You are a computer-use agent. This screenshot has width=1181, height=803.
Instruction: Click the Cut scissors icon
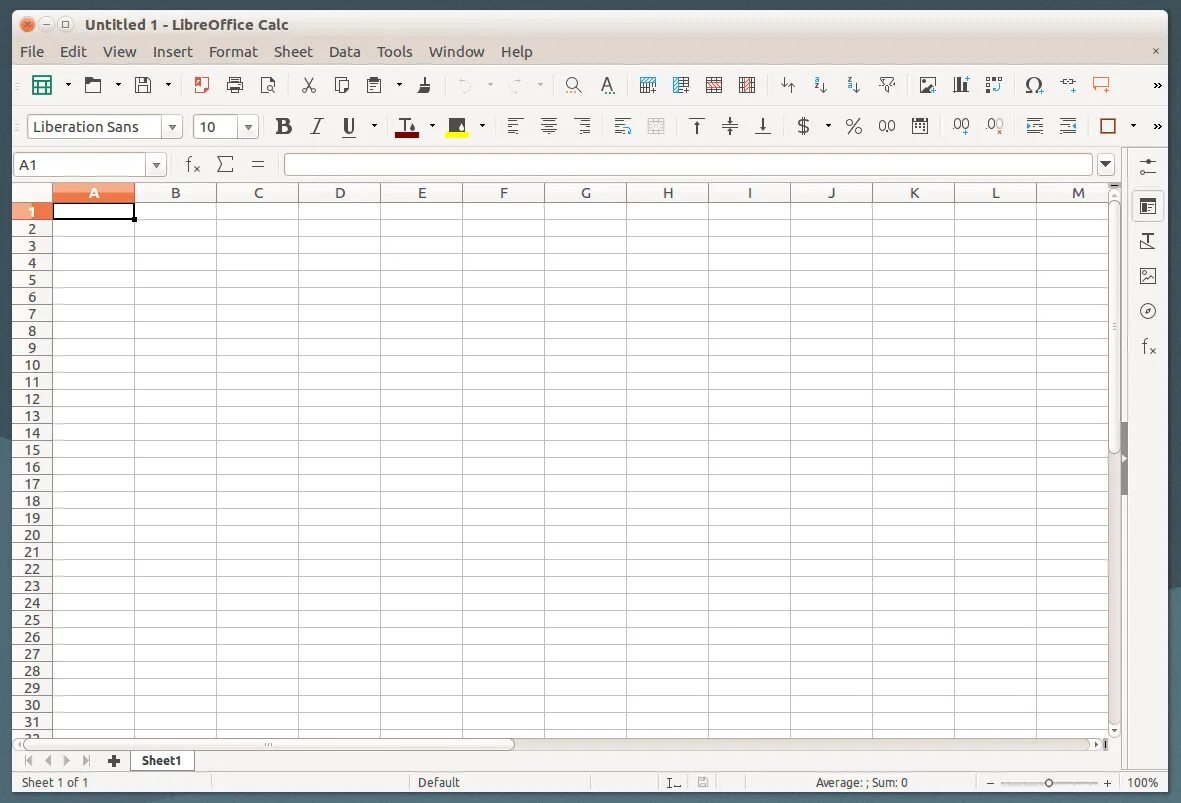coord(309,85)
